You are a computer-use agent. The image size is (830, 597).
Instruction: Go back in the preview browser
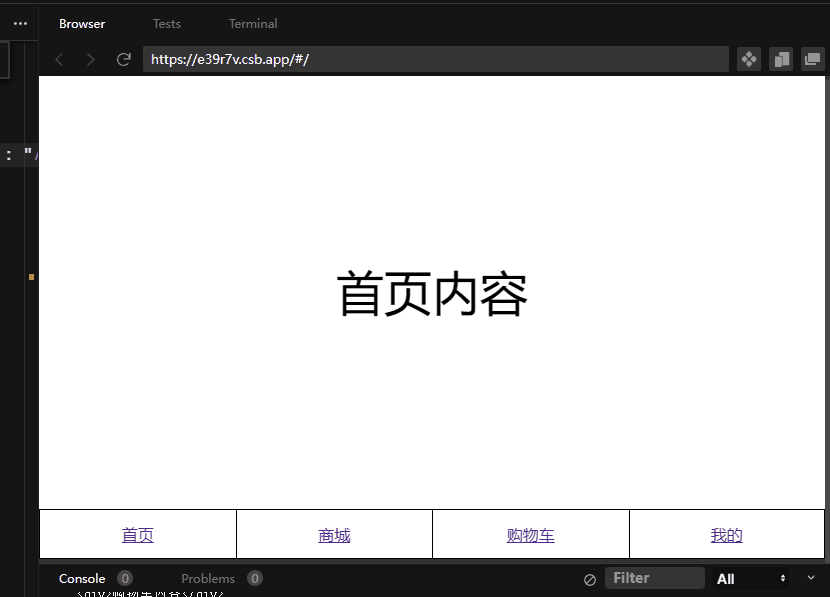(x=59, y=59)
